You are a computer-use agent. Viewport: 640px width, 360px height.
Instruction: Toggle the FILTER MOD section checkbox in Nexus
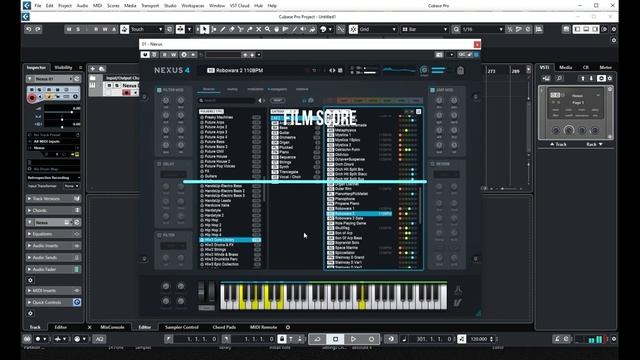(x=159, y=90)
